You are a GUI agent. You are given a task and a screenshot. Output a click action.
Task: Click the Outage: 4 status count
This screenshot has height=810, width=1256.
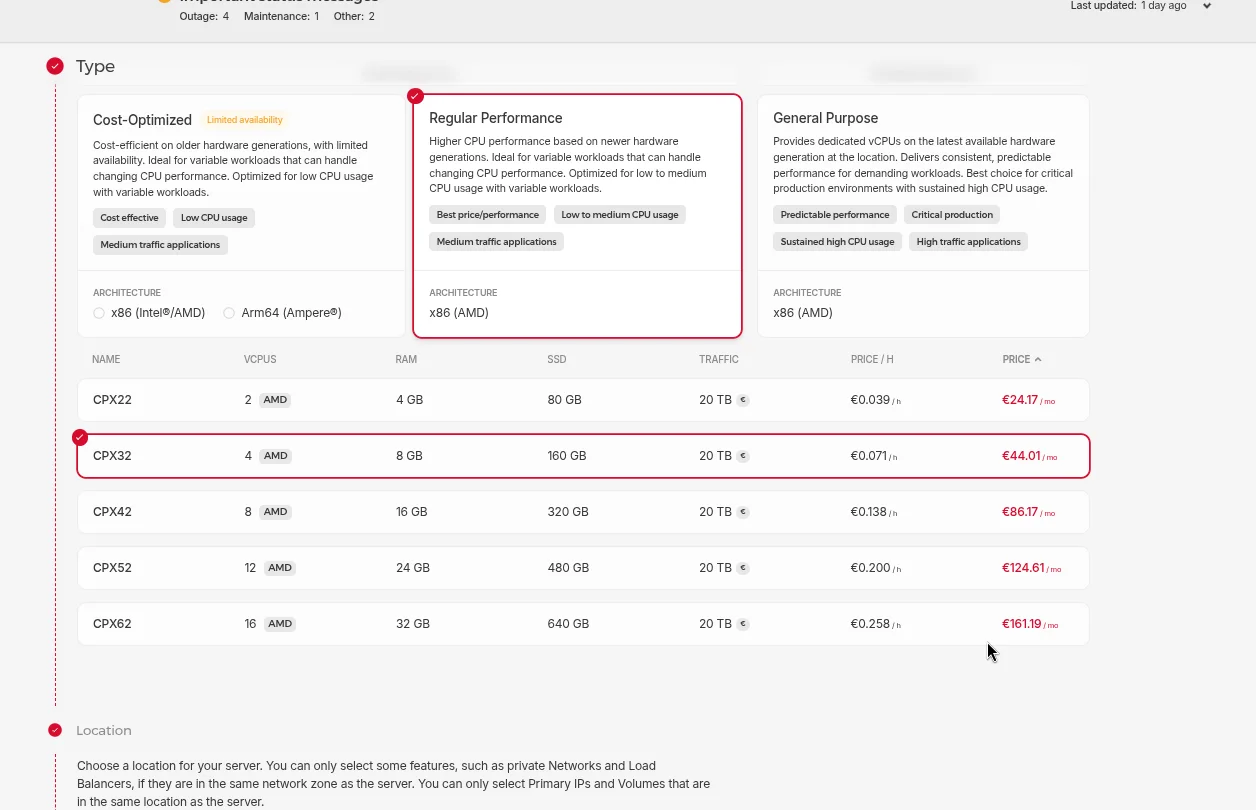pyautogui.click(x=204, y=17)
